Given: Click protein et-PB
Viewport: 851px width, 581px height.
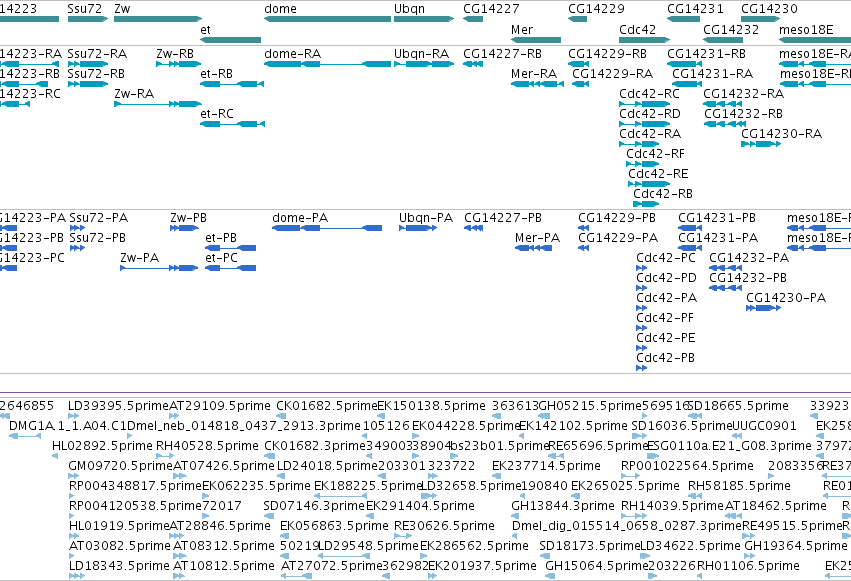Looking at the screenshot, I should click(231, 248).
